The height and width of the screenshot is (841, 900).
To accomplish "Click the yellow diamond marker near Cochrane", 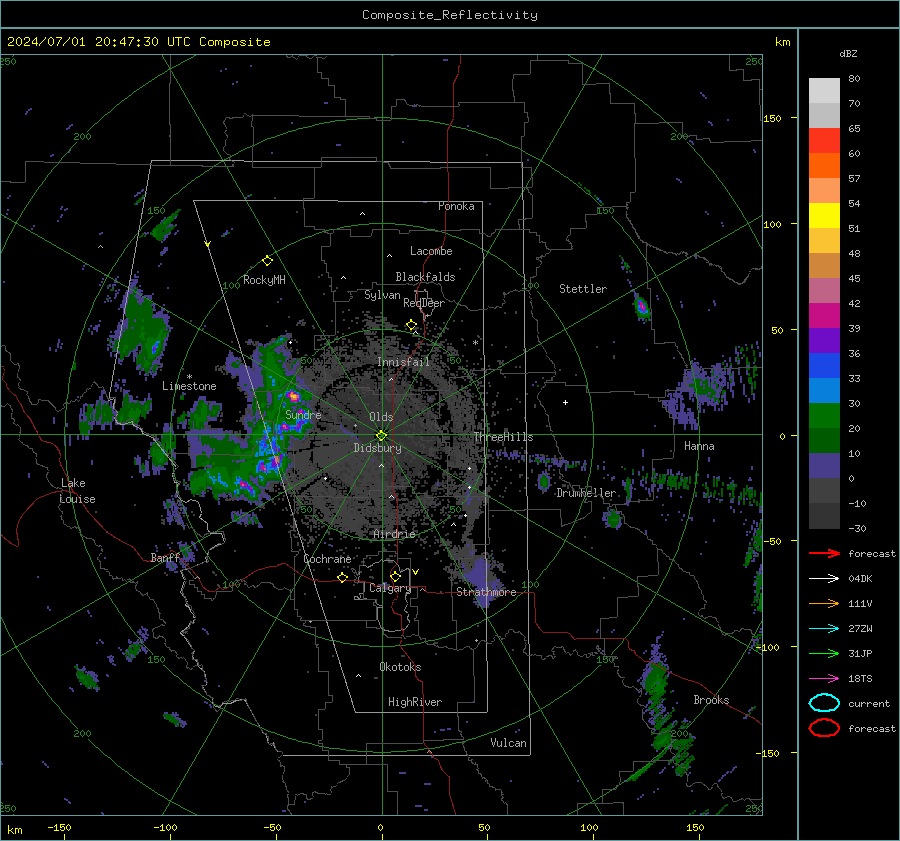I will [342, 577].
